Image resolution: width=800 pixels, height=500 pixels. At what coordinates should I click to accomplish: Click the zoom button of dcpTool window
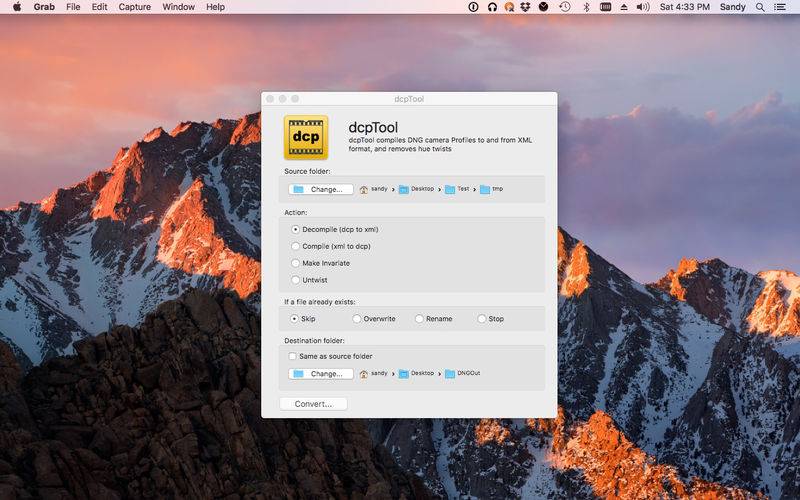(295, 99)
